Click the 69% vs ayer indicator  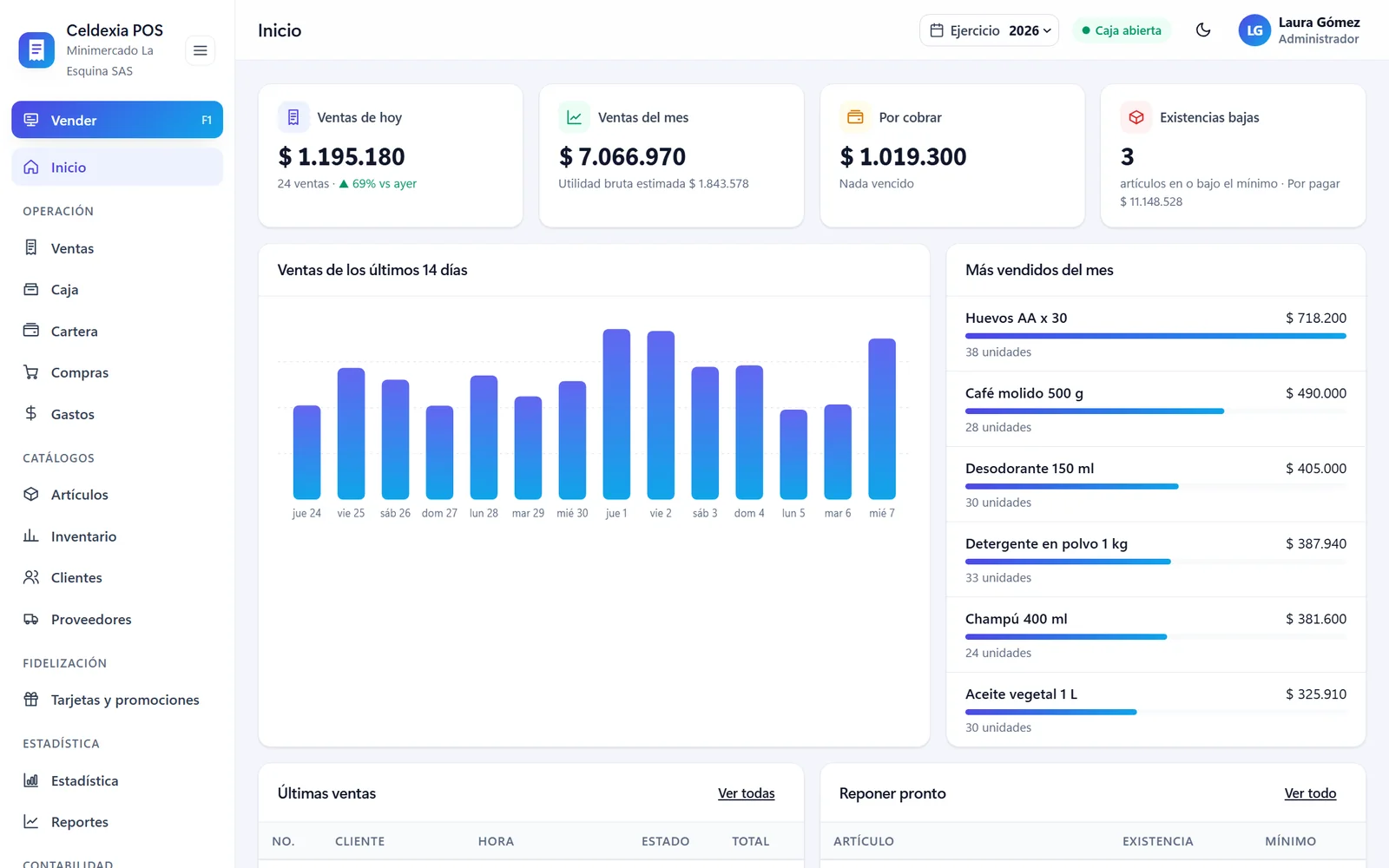378,184
